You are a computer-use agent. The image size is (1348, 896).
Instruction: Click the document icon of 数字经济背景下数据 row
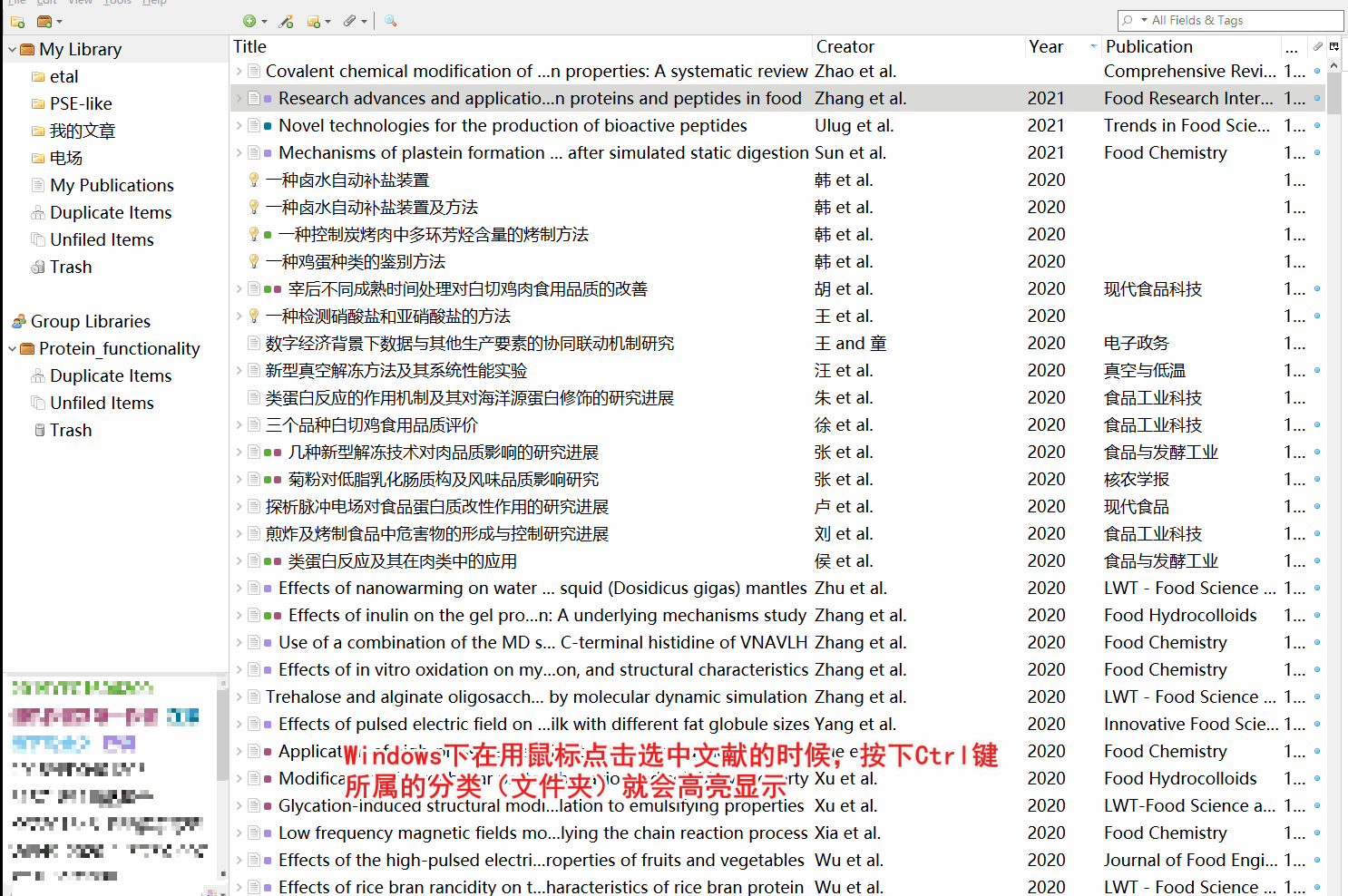click(x=254, y=343)
